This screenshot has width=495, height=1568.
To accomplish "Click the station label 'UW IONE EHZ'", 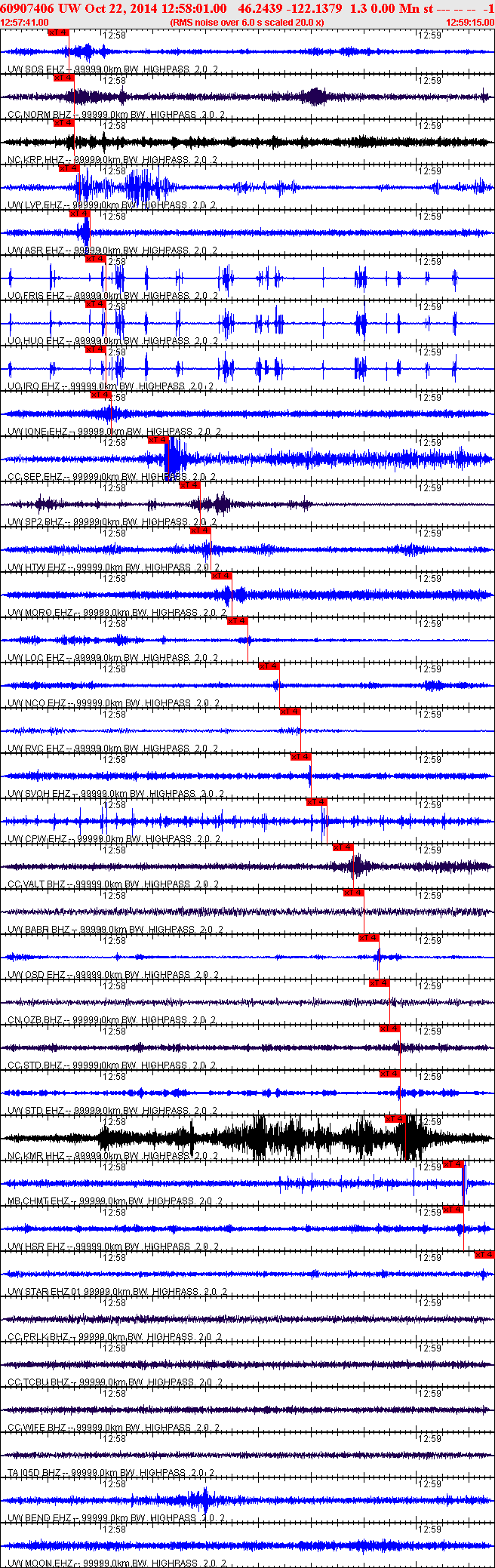I will 37,432.
